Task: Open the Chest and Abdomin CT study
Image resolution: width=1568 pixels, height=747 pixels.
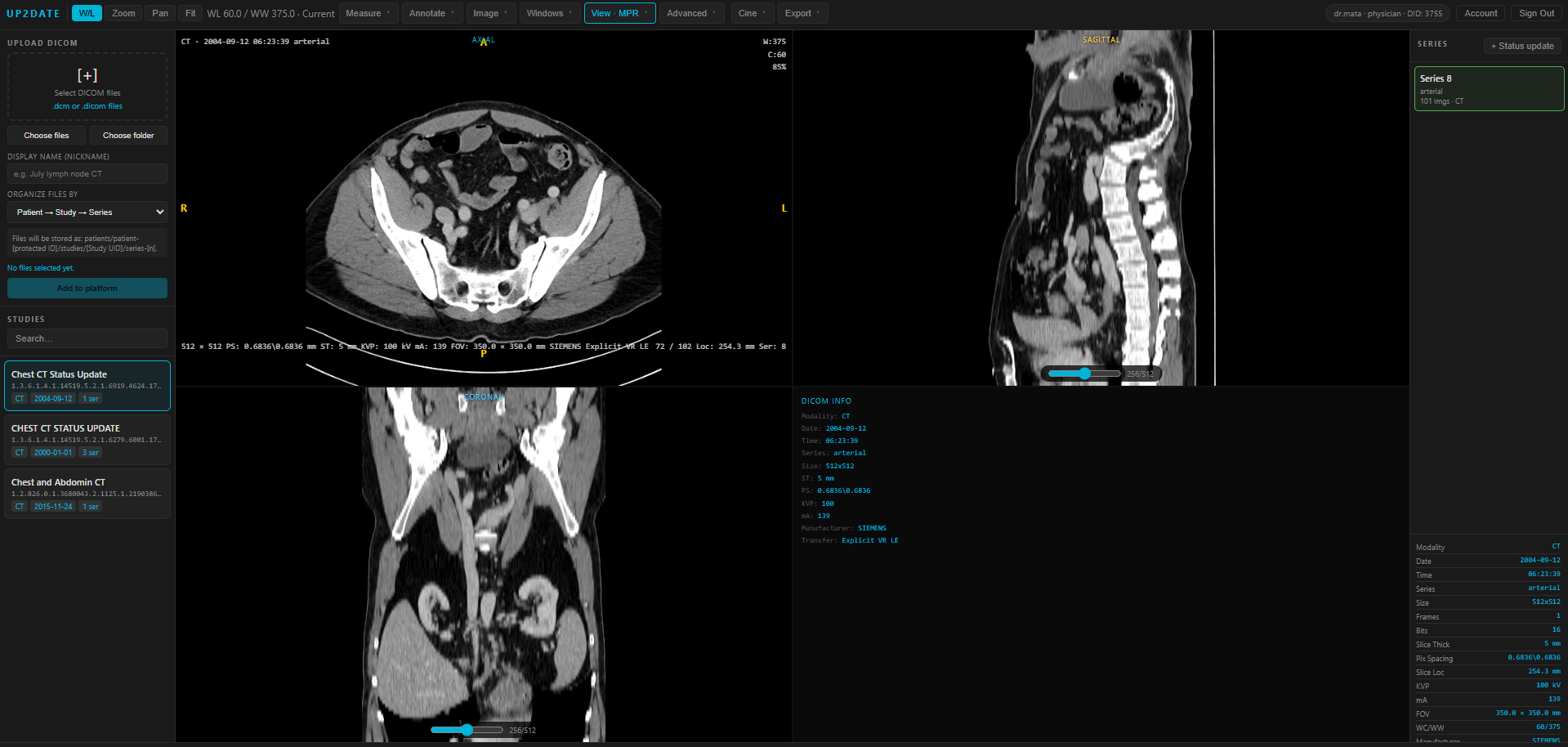Action: click(x=87, y=494)
